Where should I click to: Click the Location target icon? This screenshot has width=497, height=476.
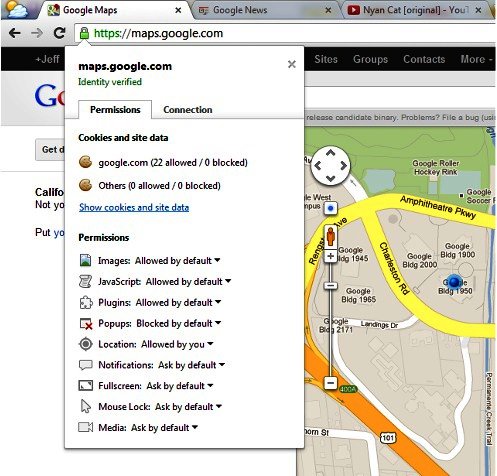86,344
